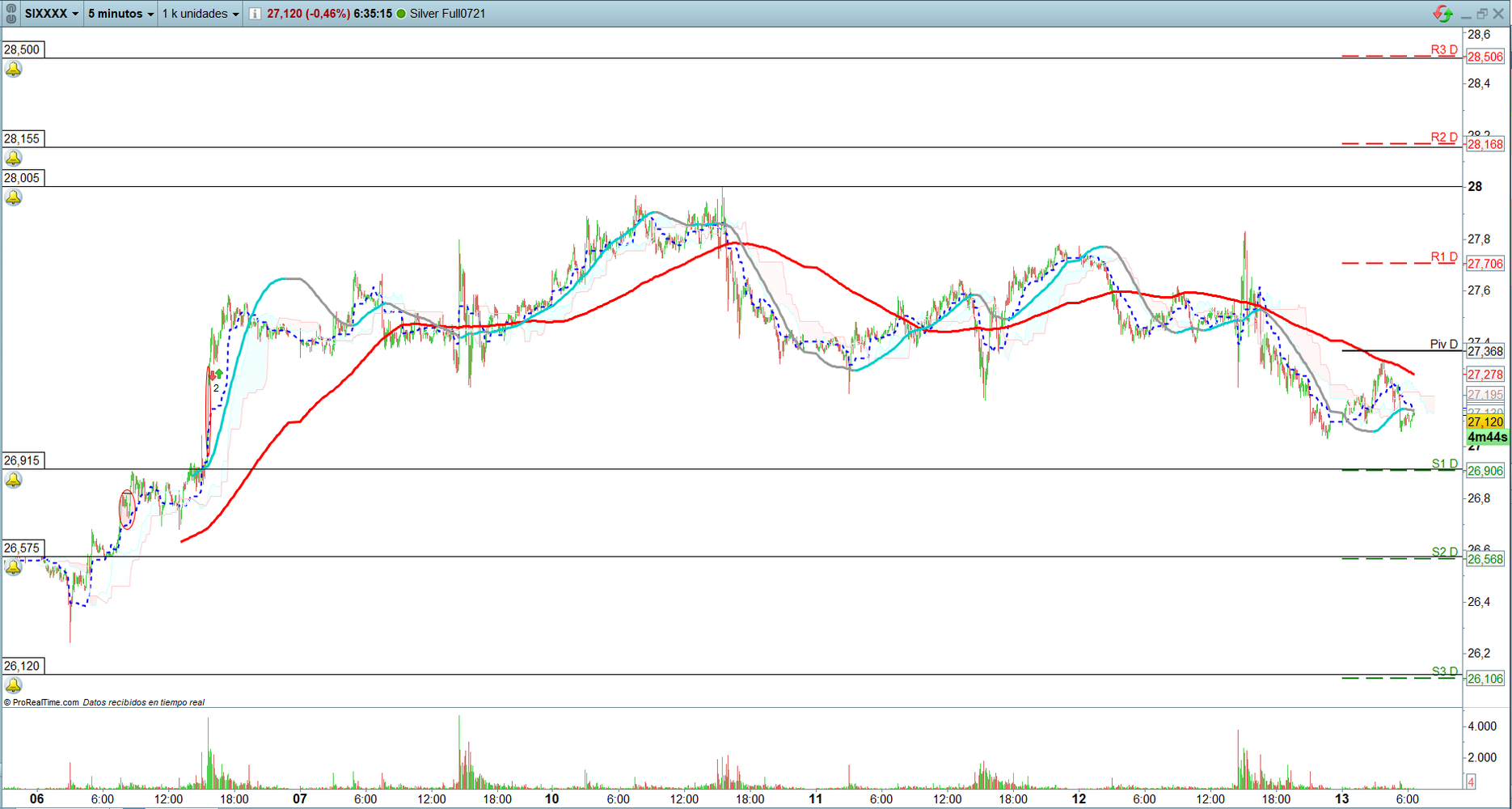Change the 5 minutos timeframe dropdown
This screenshot has height=809, width=1512.
pyautogui.click(x=120, y=14)
